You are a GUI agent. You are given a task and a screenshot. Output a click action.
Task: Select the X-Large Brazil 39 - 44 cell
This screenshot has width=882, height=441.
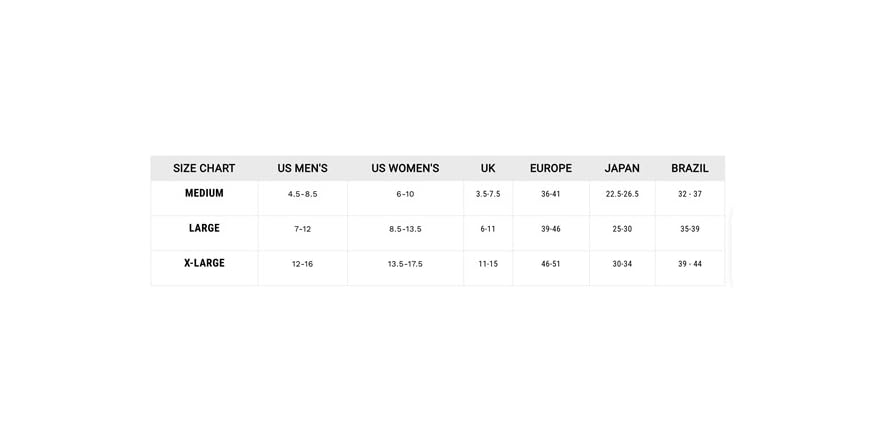690,264
